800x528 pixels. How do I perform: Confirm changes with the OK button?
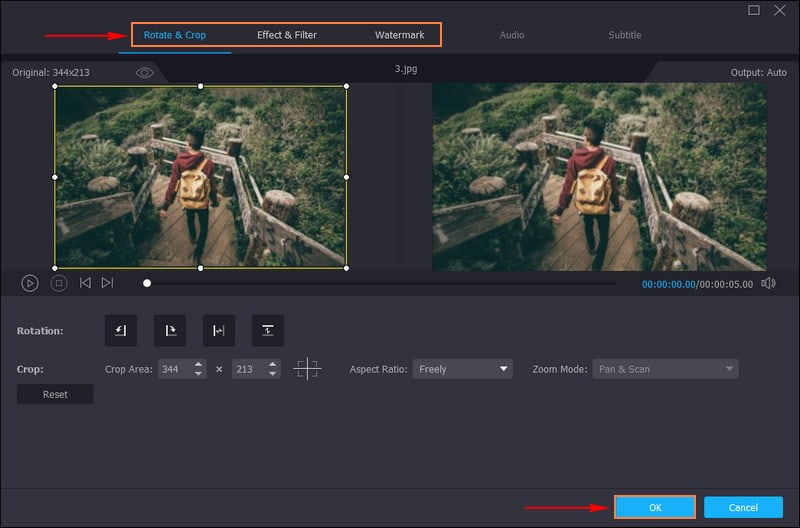click(655, 507)
